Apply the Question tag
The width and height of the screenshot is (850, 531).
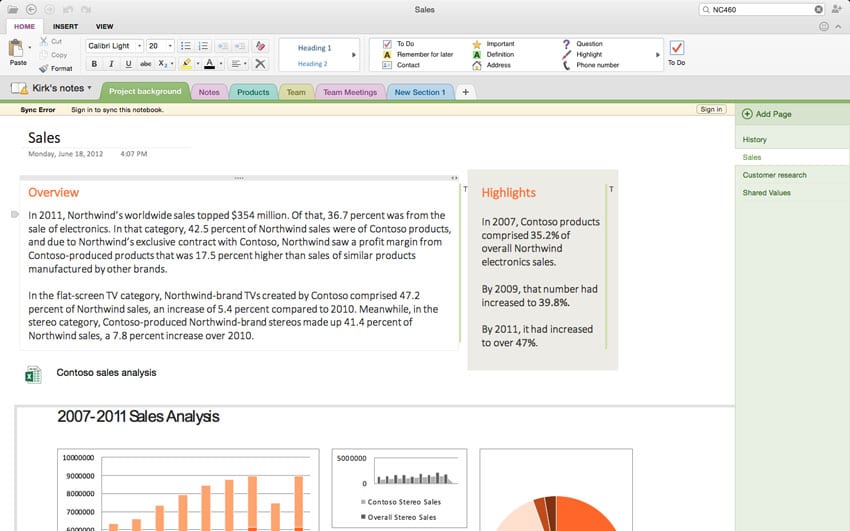coord(583,44)
